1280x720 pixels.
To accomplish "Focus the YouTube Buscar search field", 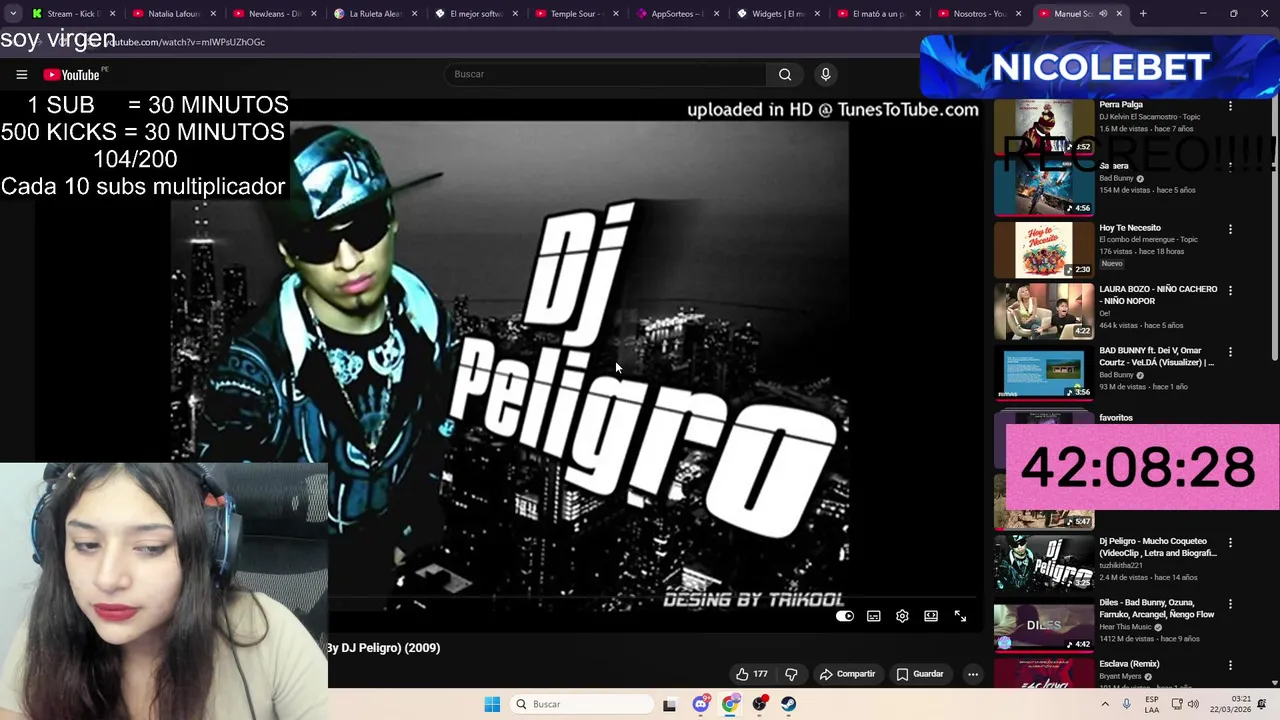I will [605, 74].
